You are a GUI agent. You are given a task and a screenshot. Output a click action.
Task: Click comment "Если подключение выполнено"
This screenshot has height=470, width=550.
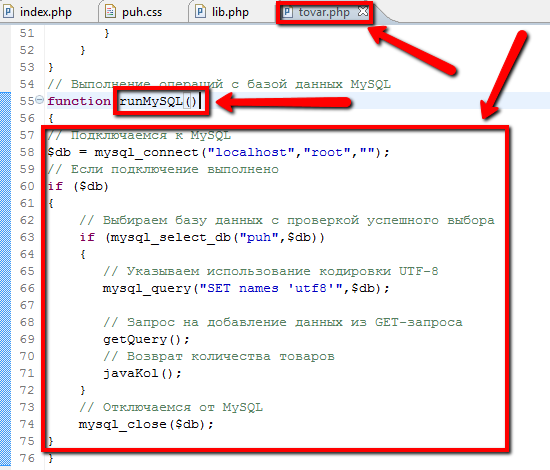click(x=163, y=169)
